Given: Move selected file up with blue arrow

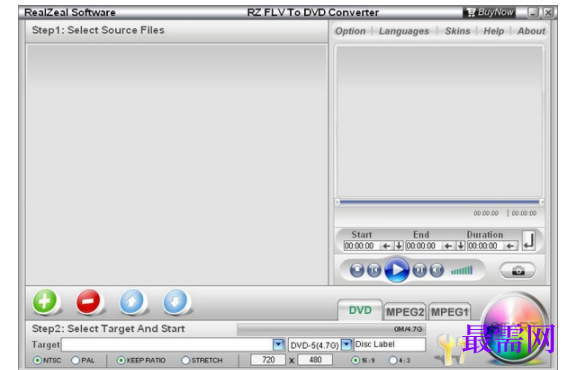Looking at the screenshot, I should pyautogui.click(x=132, y=302).
